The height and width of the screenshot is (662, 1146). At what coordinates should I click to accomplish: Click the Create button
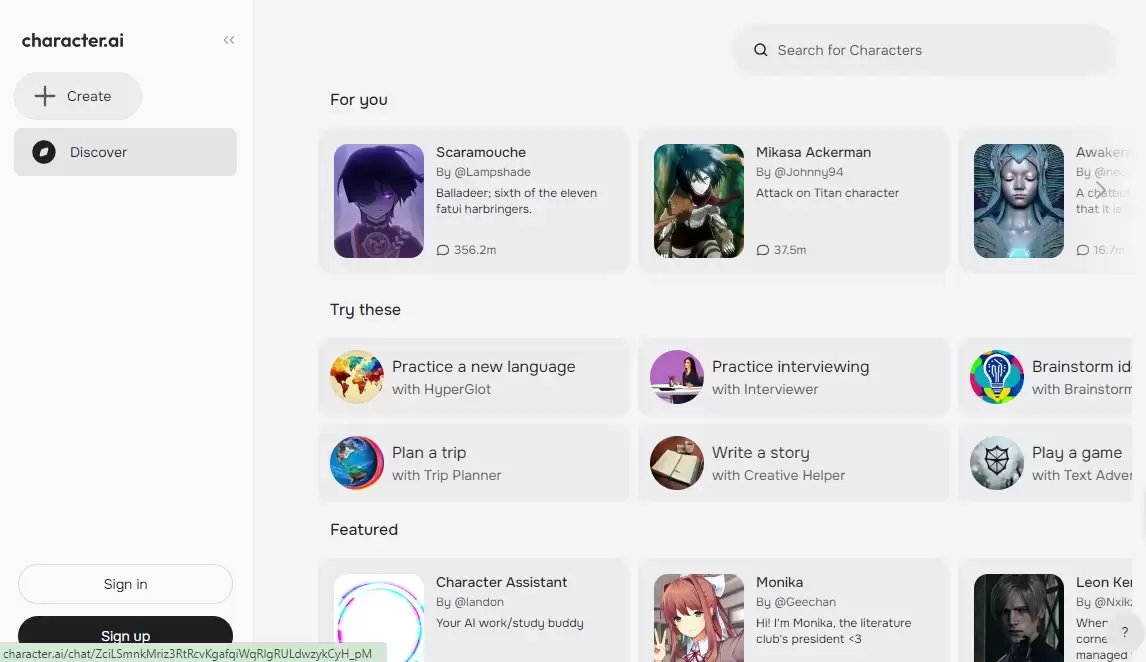point(77,96)
